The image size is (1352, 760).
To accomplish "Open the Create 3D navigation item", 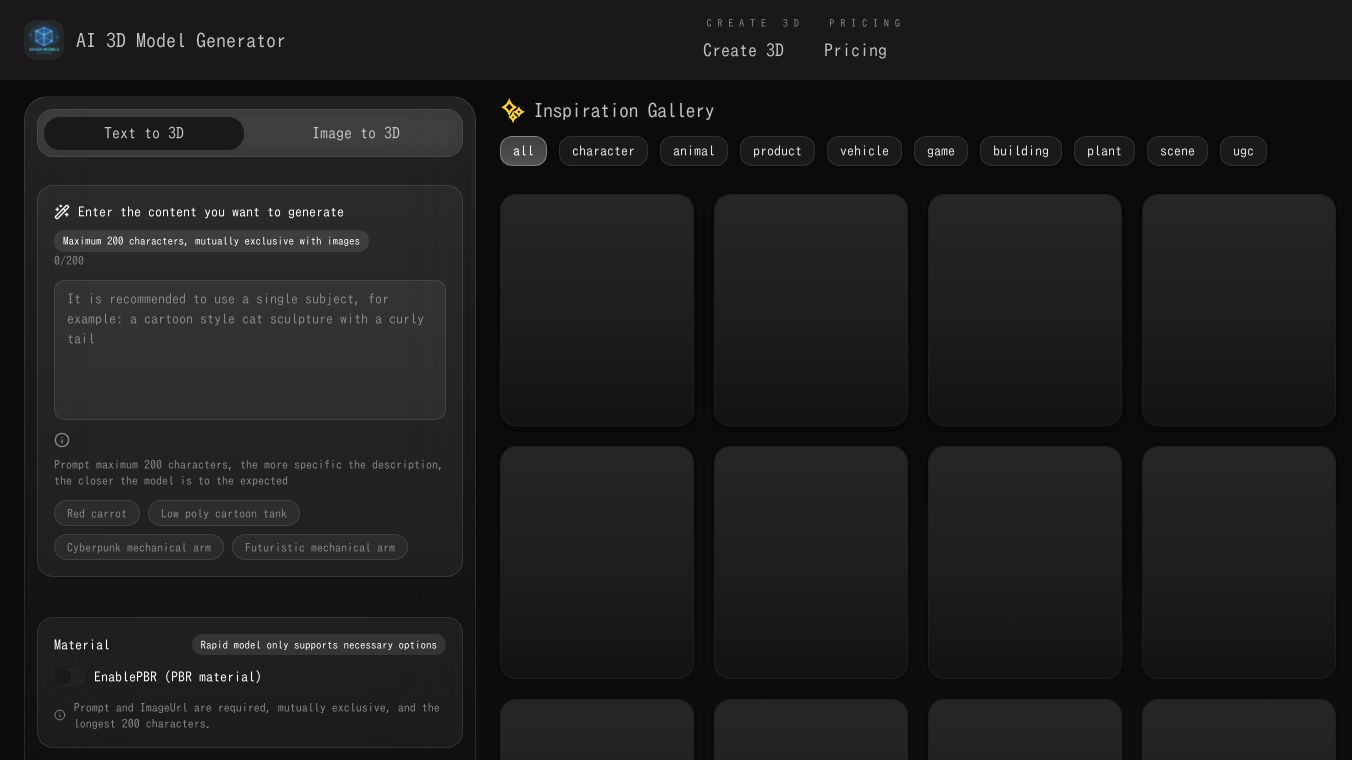I will click(743, 50).
